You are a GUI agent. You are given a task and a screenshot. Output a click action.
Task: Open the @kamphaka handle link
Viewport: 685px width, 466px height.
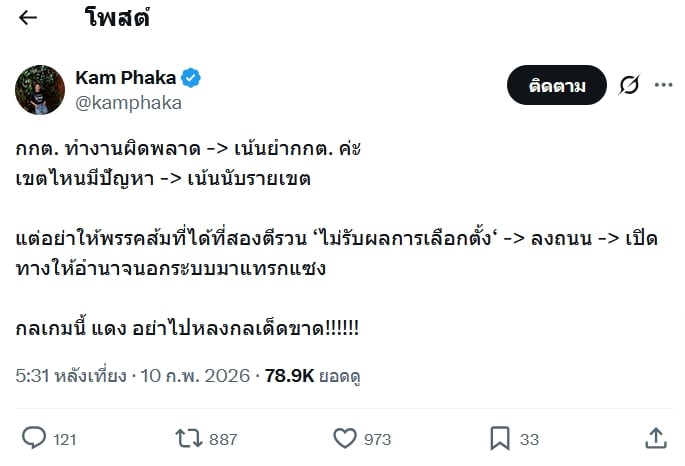[128, 102]
